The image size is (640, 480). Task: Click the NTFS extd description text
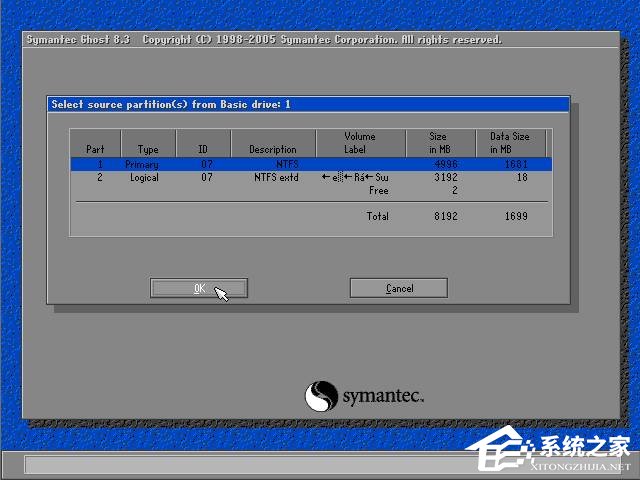[276, 177]
